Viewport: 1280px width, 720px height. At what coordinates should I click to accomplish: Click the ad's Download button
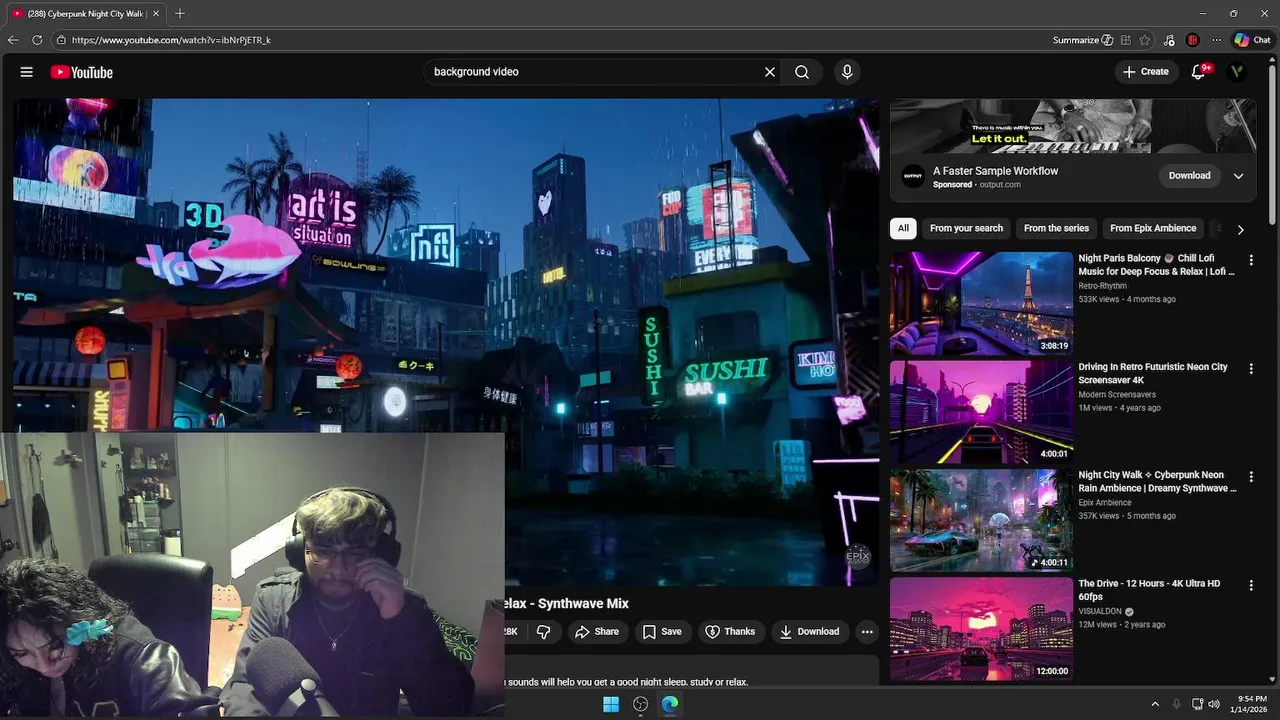point(1189,176)
